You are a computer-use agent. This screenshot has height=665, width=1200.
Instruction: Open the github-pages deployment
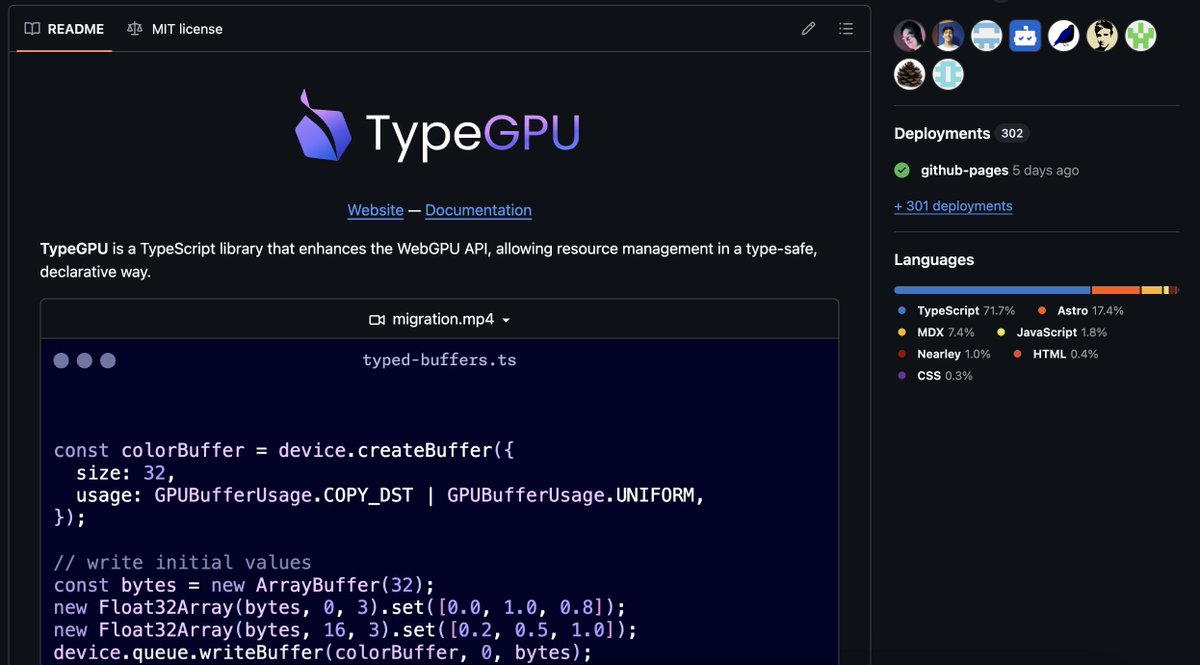pos(964,170)
